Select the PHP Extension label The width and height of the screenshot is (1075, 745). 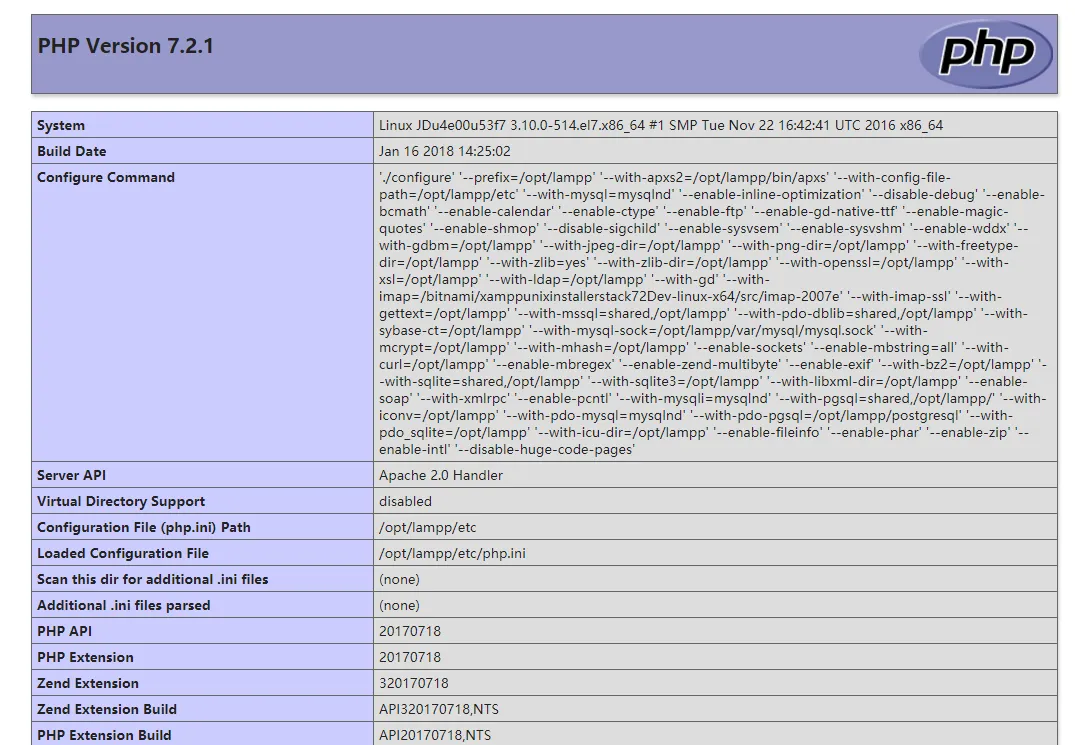85,658
